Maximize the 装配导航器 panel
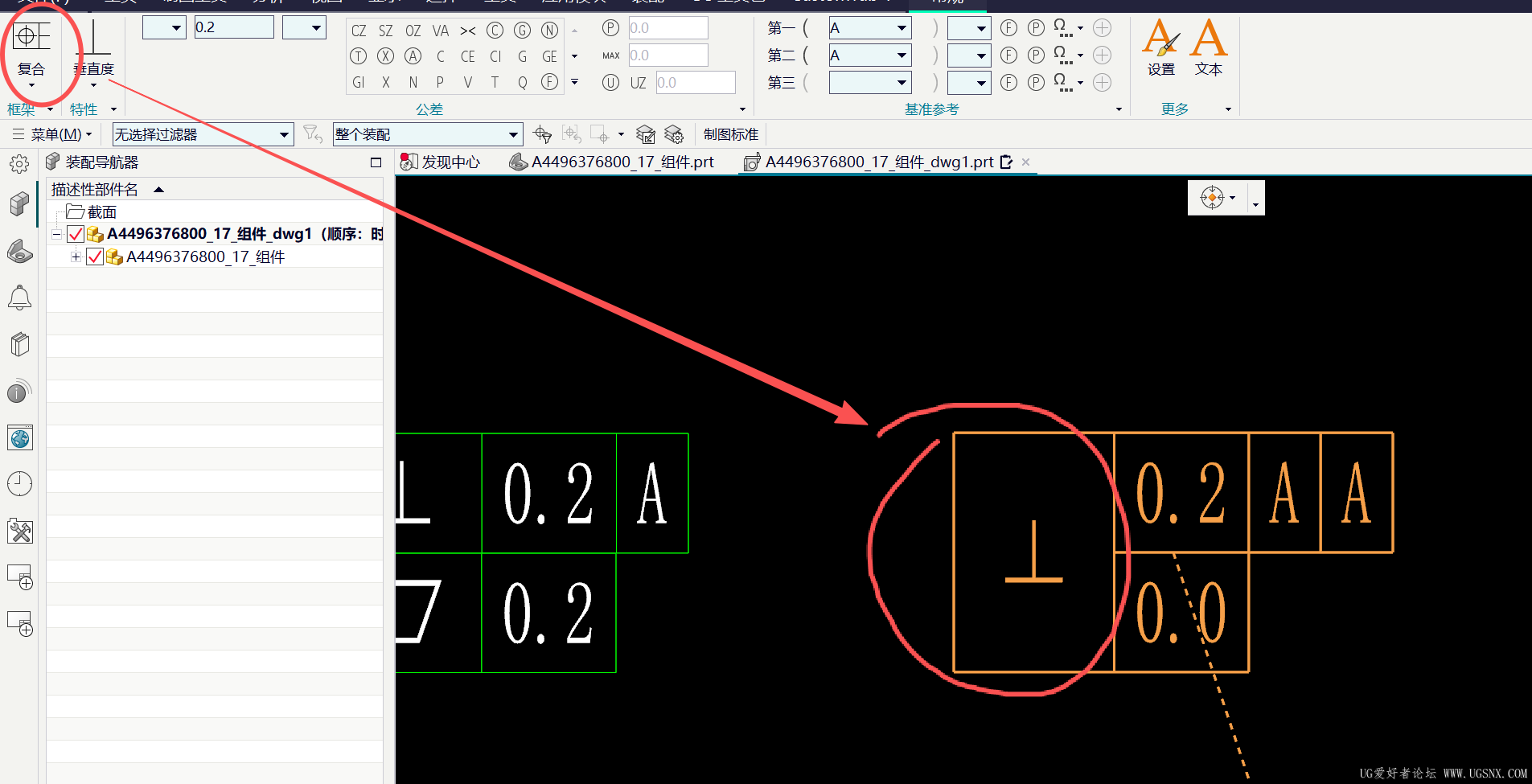The width and height of the screenshot is (1532, 784). 376,162
